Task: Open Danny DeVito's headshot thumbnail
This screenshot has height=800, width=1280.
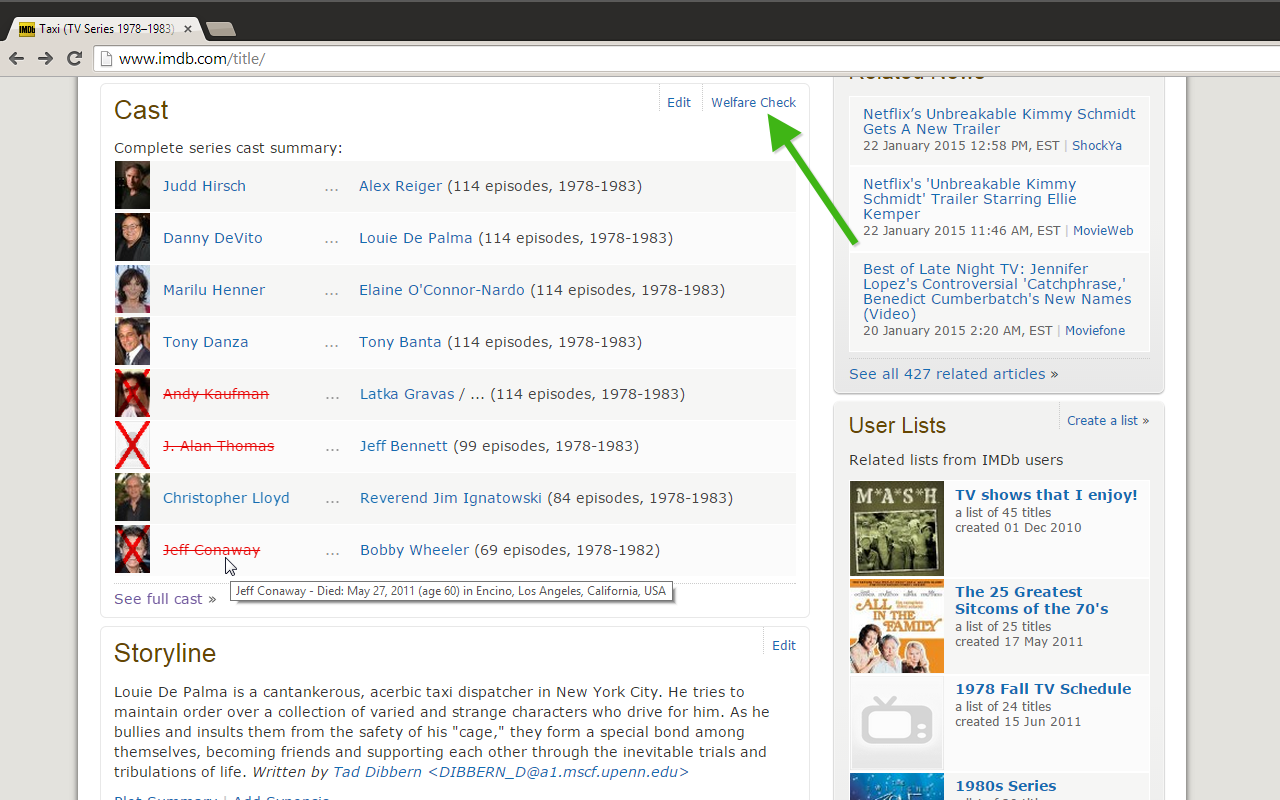Action: [132, 238]
